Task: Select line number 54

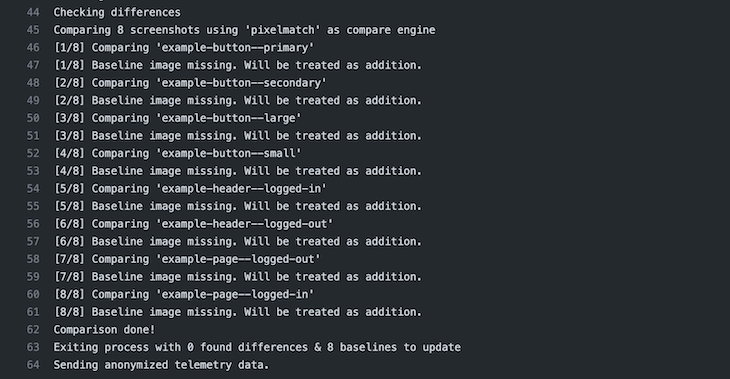Action: click(33, 189)
